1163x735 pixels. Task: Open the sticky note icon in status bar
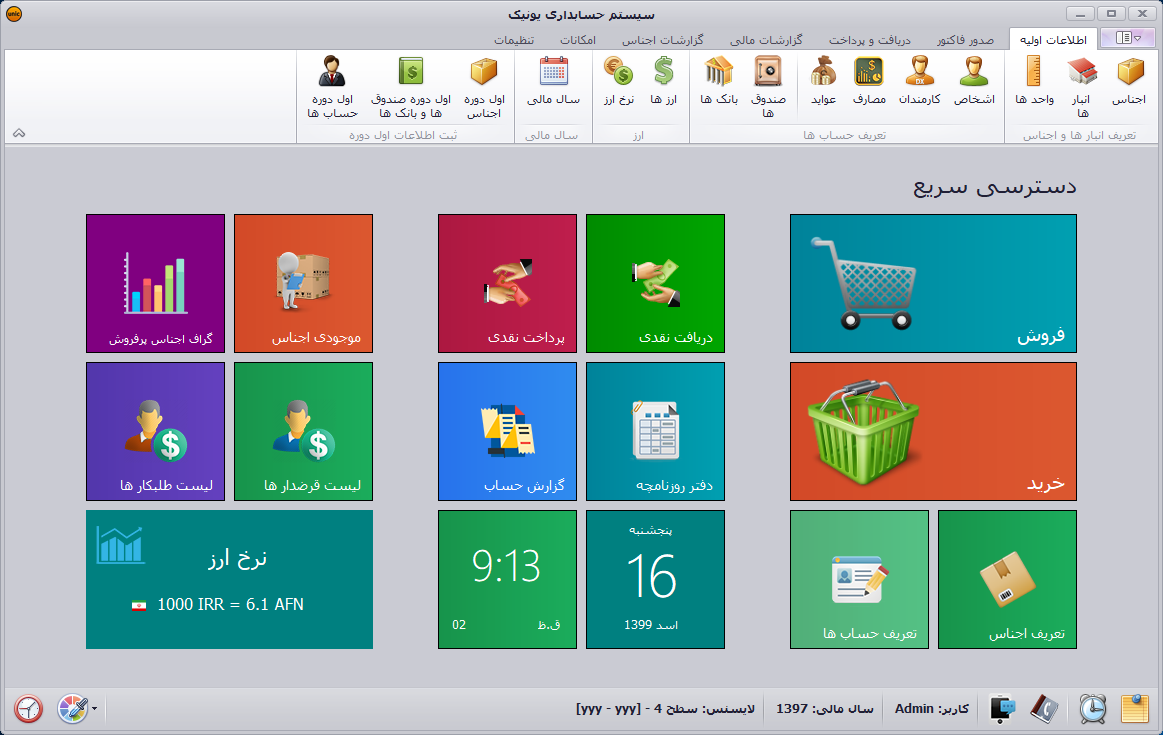pyautogui.click(x=1134, y=708)
